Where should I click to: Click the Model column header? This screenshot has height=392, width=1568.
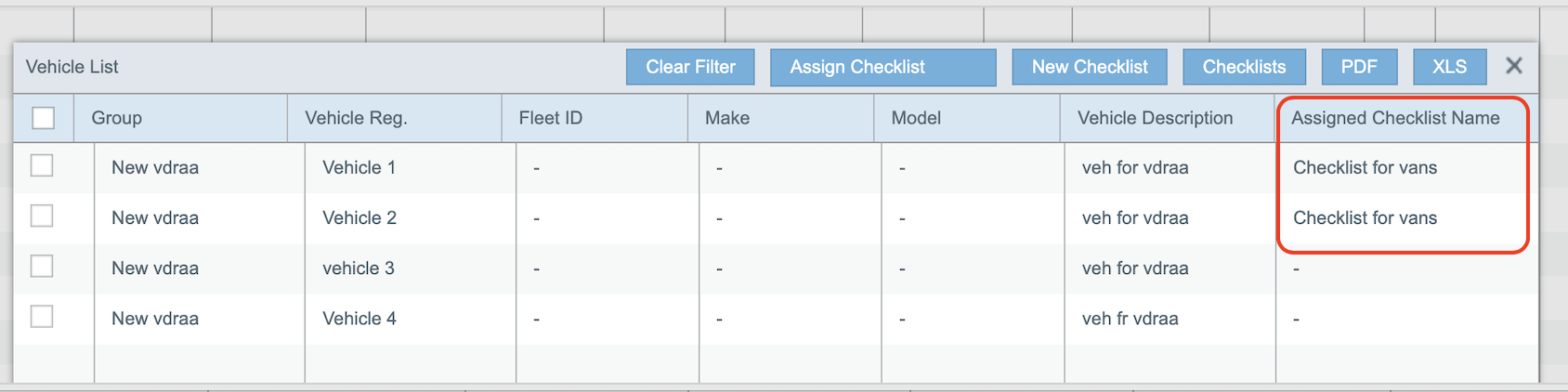point(916,118)
